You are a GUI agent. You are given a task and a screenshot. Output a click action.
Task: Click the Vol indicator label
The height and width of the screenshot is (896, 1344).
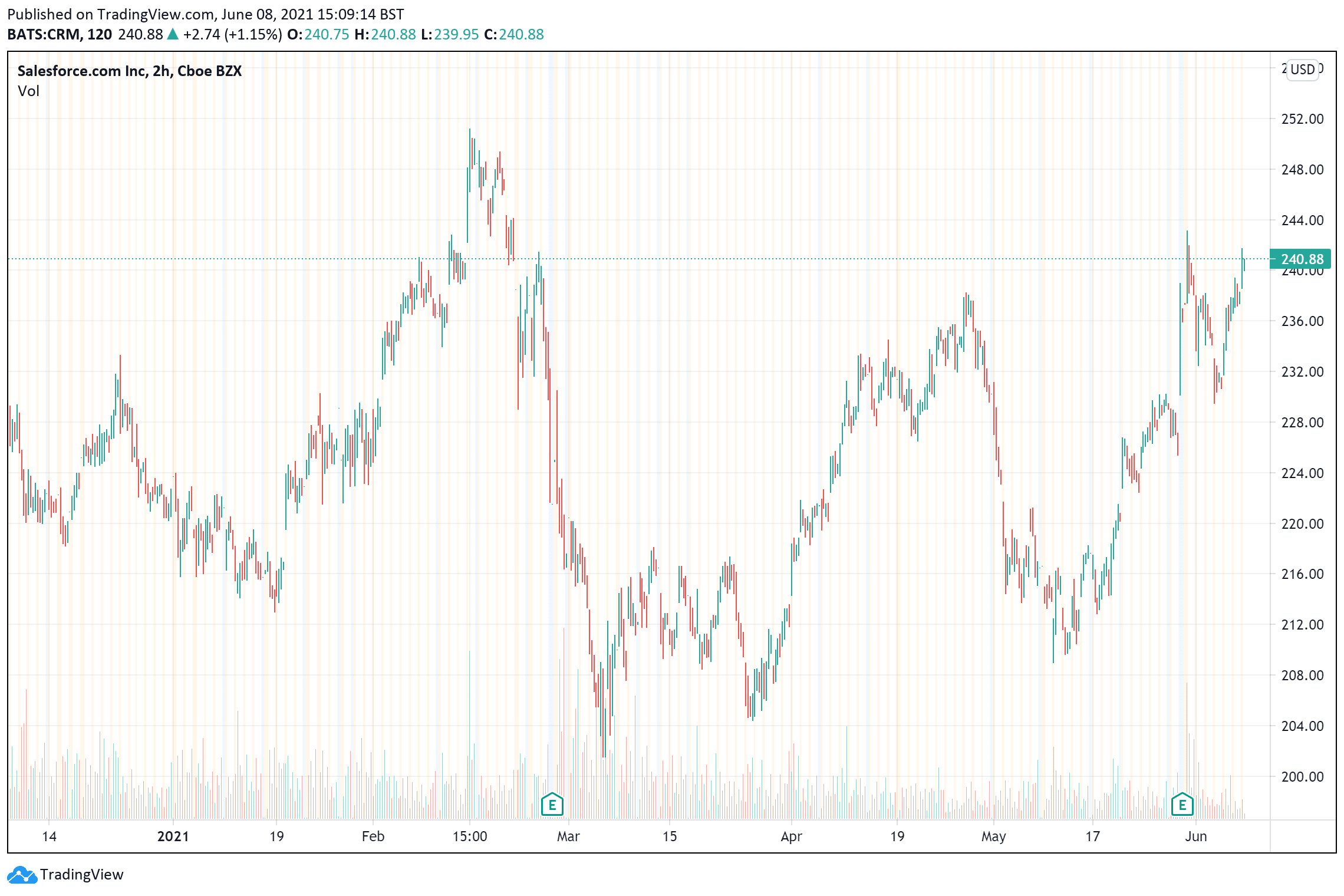tap(28, 91)
